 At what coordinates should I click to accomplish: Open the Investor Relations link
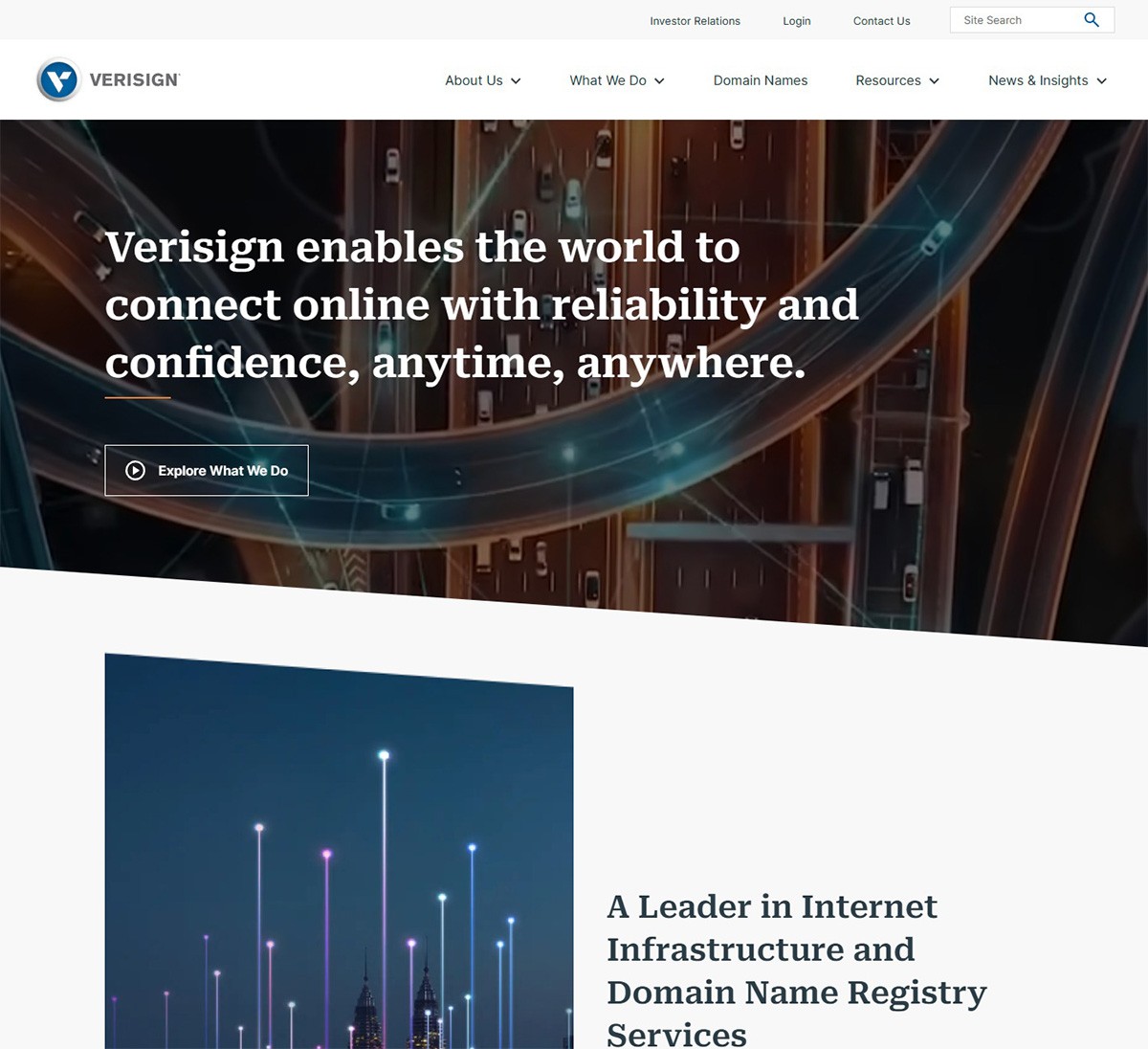tap(695, 20)
